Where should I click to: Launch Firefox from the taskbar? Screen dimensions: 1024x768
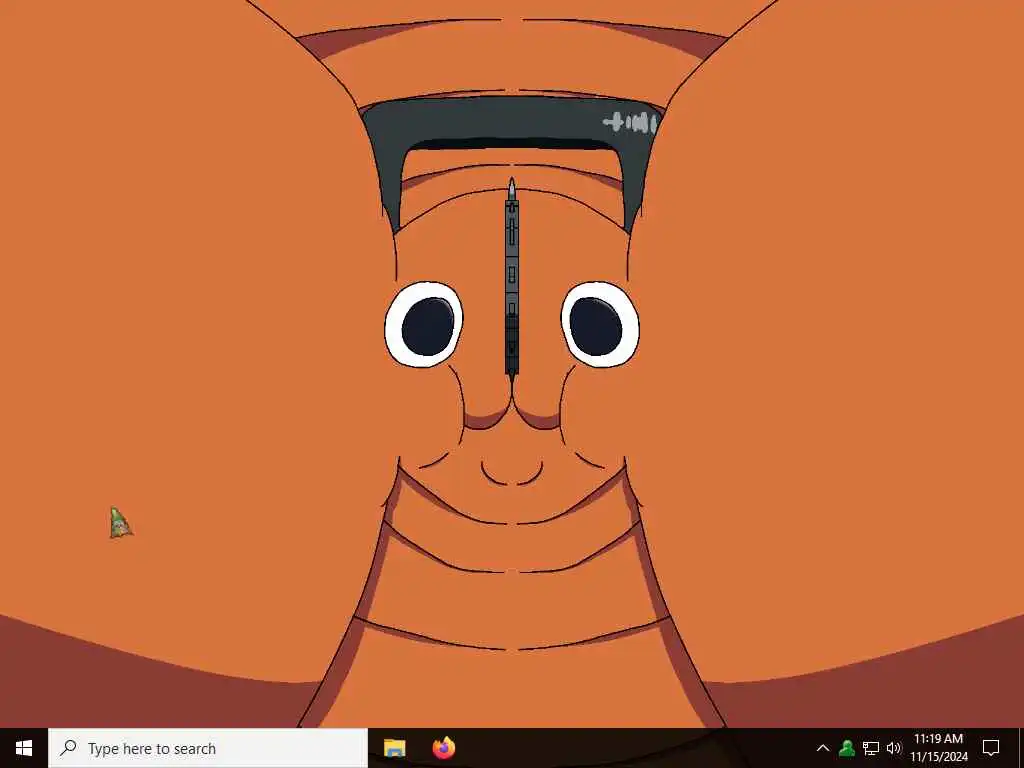click(444, 748)
